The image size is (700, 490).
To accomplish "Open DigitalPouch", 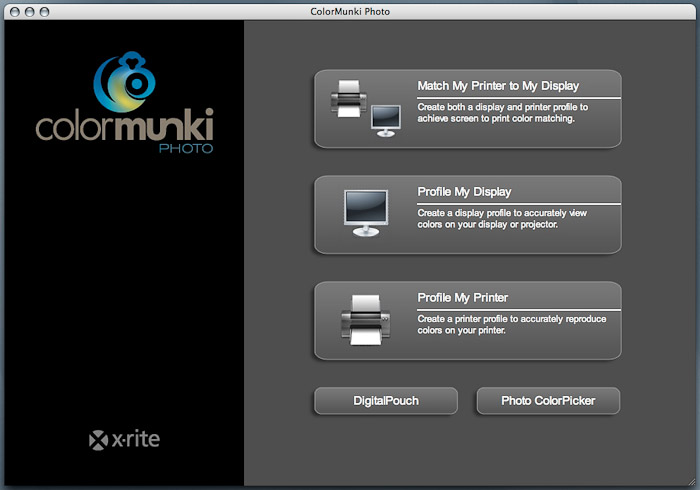I will (386, 401).
